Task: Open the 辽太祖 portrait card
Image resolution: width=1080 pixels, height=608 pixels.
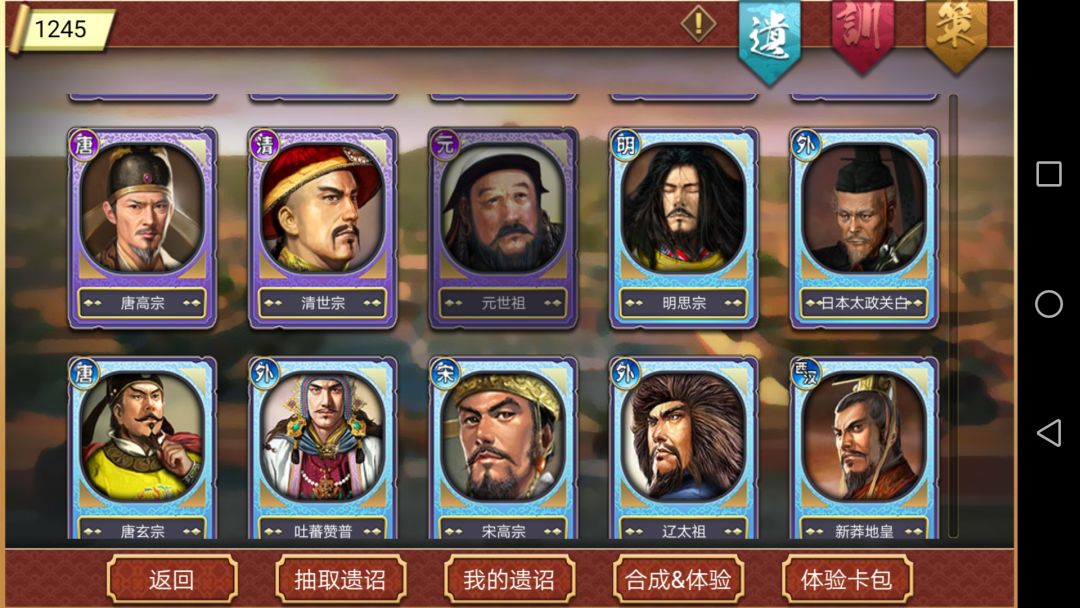Action: pyautogui.click(x=684, y=448)
